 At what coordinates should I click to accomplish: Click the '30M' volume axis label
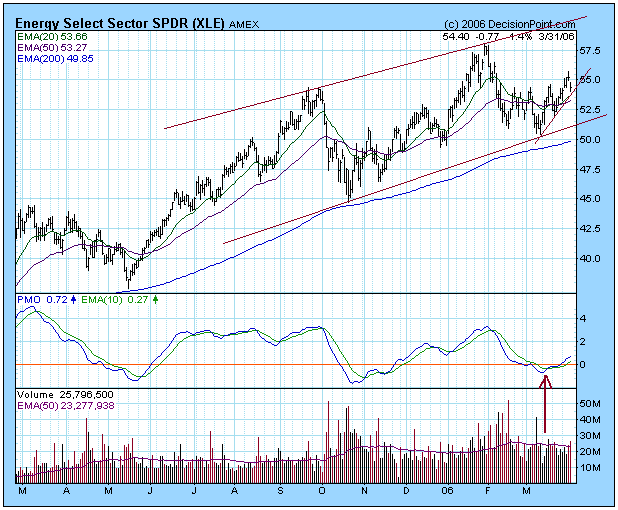click(x=590, y=436)
